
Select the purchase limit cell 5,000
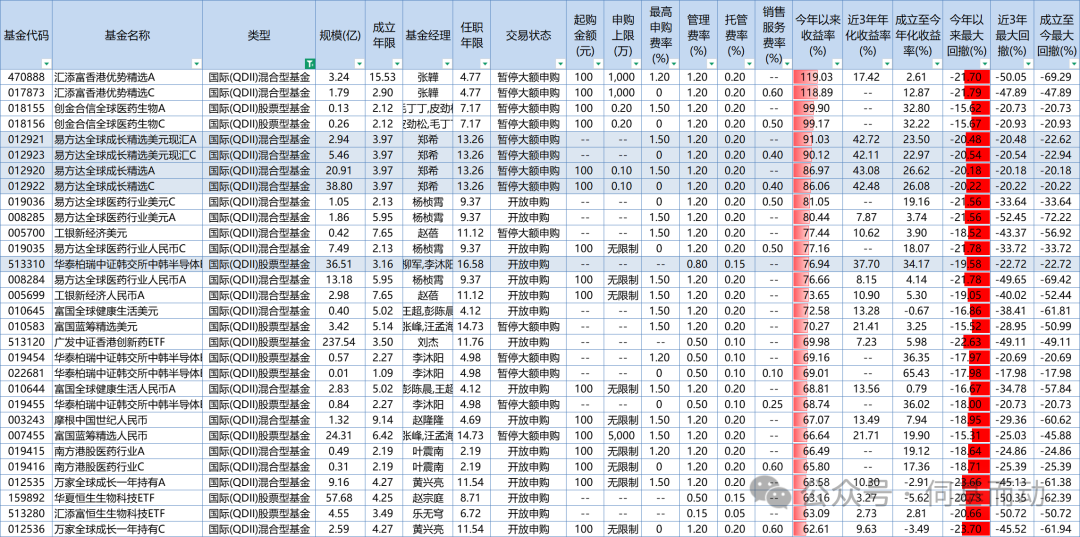coord(624,436)
